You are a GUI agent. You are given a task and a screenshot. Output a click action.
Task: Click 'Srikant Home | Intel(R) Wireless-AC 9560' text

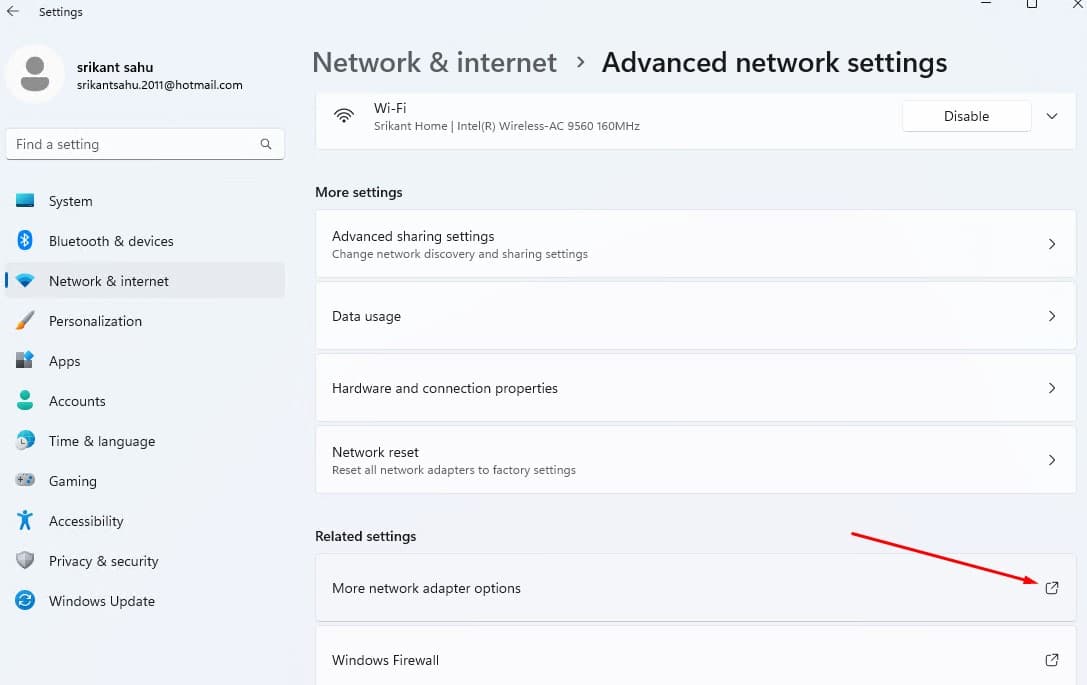click(x=507, y=126)
